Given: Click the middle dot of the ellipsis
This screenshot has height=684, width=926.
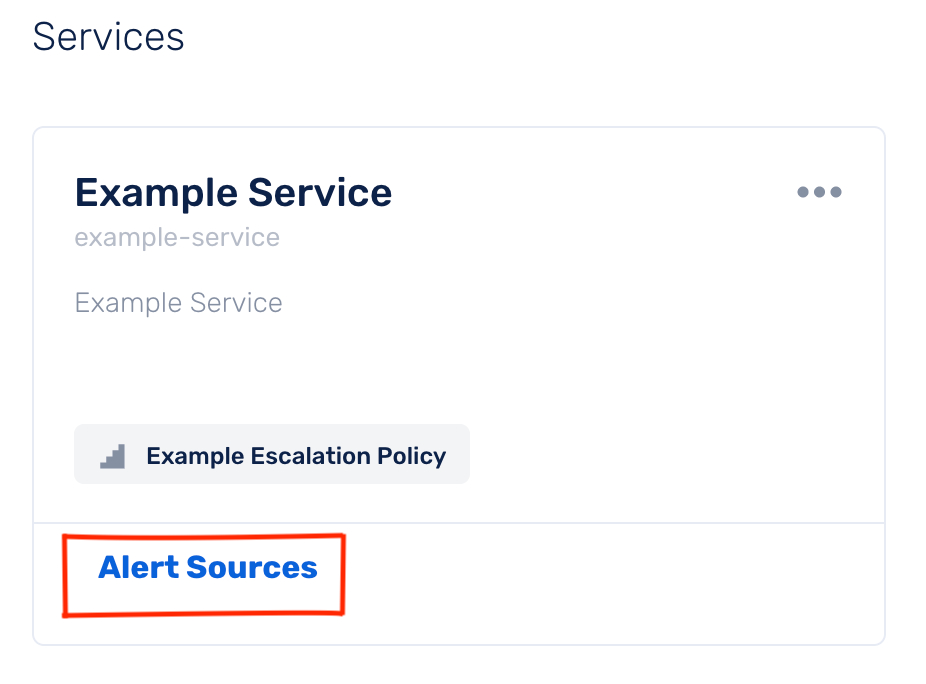Looking at the screenshot, I should [x=819, y=192].
